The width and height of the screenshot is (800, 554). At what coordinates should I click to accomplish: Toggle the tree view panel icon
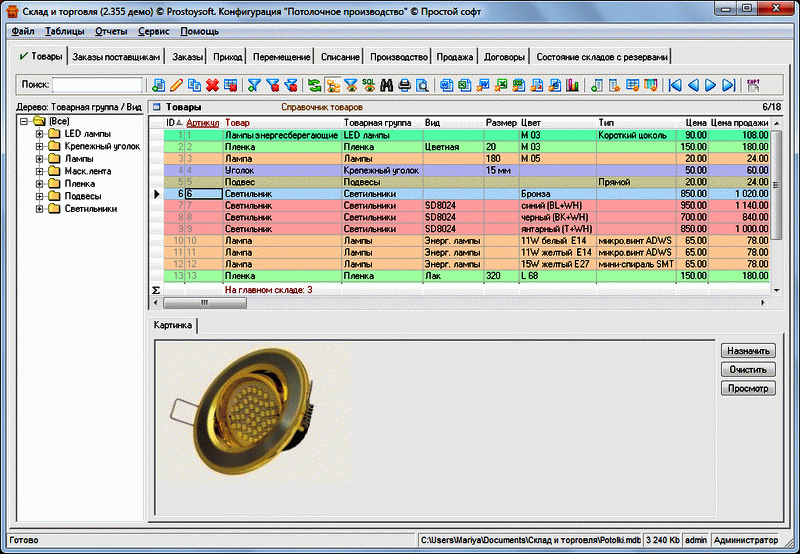click(x=333, y=85)
